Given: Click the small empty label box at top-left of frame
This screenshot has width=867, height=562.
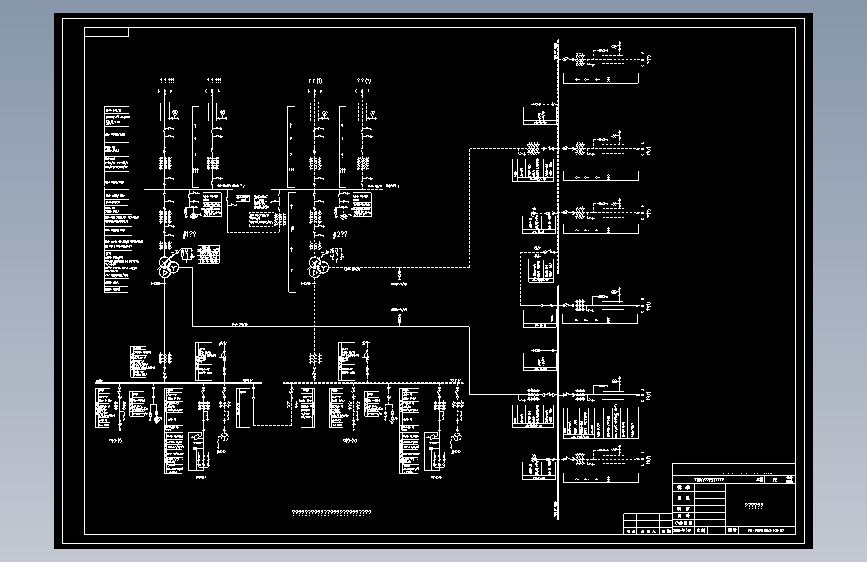Looking at the screenshot, I should tap(107, 32).
